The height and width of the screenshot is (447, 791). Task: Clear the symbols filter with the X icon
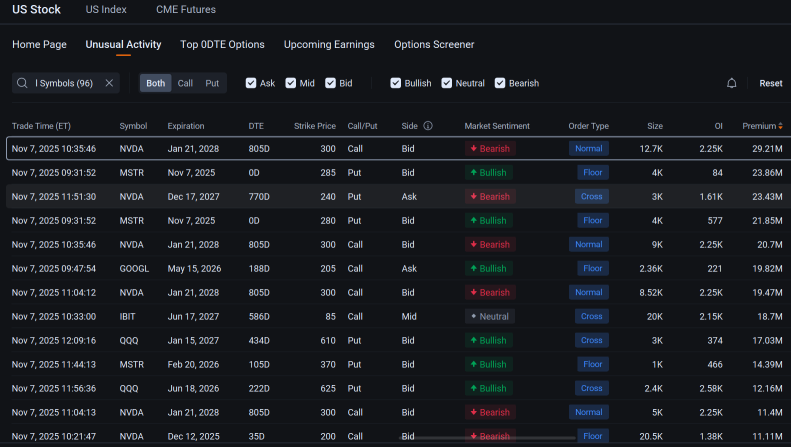109,83
